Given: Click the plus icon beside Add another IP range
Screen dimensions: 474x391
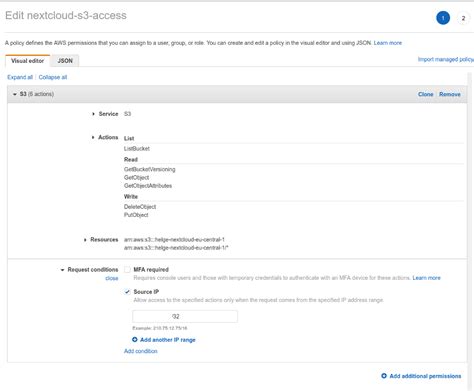Looking at the screenshot, I should (135, 339).
